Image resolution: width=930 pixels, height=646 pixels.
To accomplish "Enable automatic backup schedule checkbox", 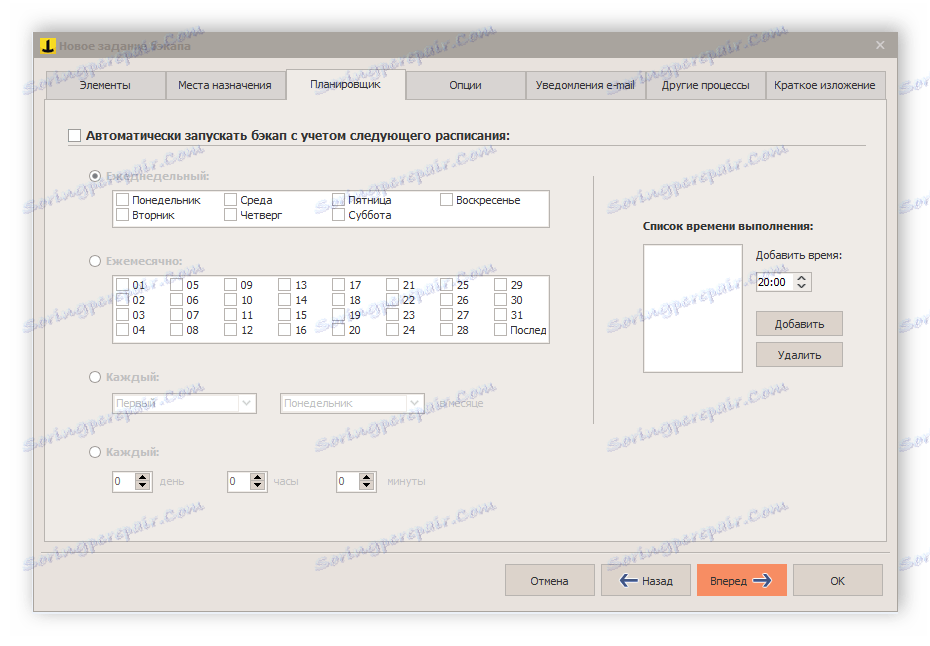I will point(75,136).
